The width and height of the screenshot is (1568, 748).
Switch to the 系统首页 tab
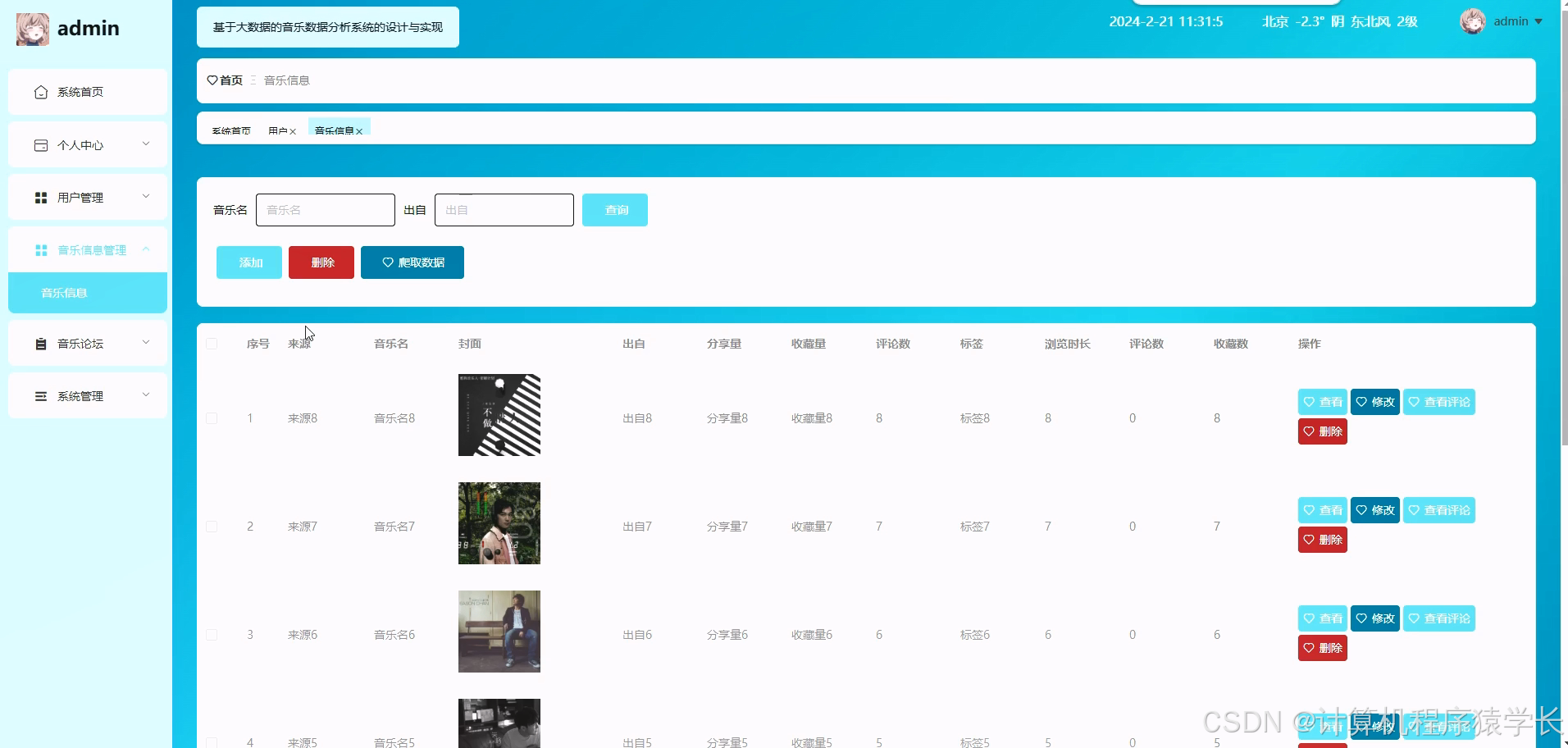[231, 130]
